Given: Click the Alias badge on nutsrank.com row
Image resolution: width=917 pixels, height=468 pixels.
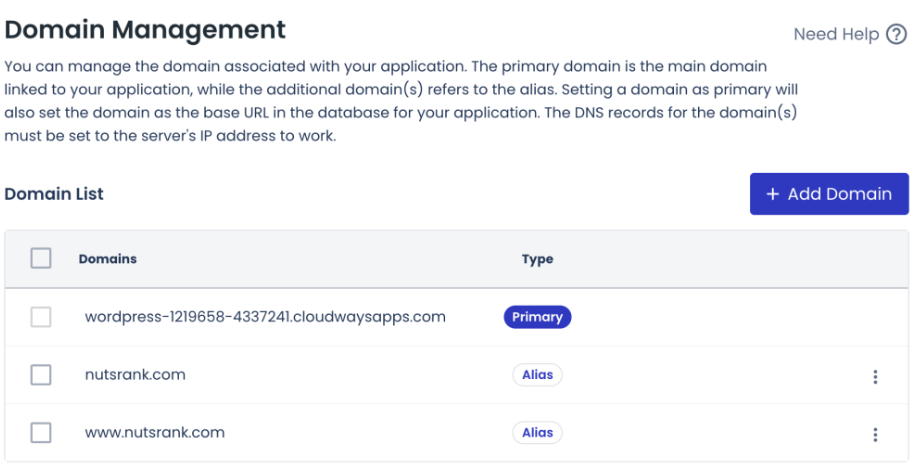Looking at the screenshot, I should (537, 375).
